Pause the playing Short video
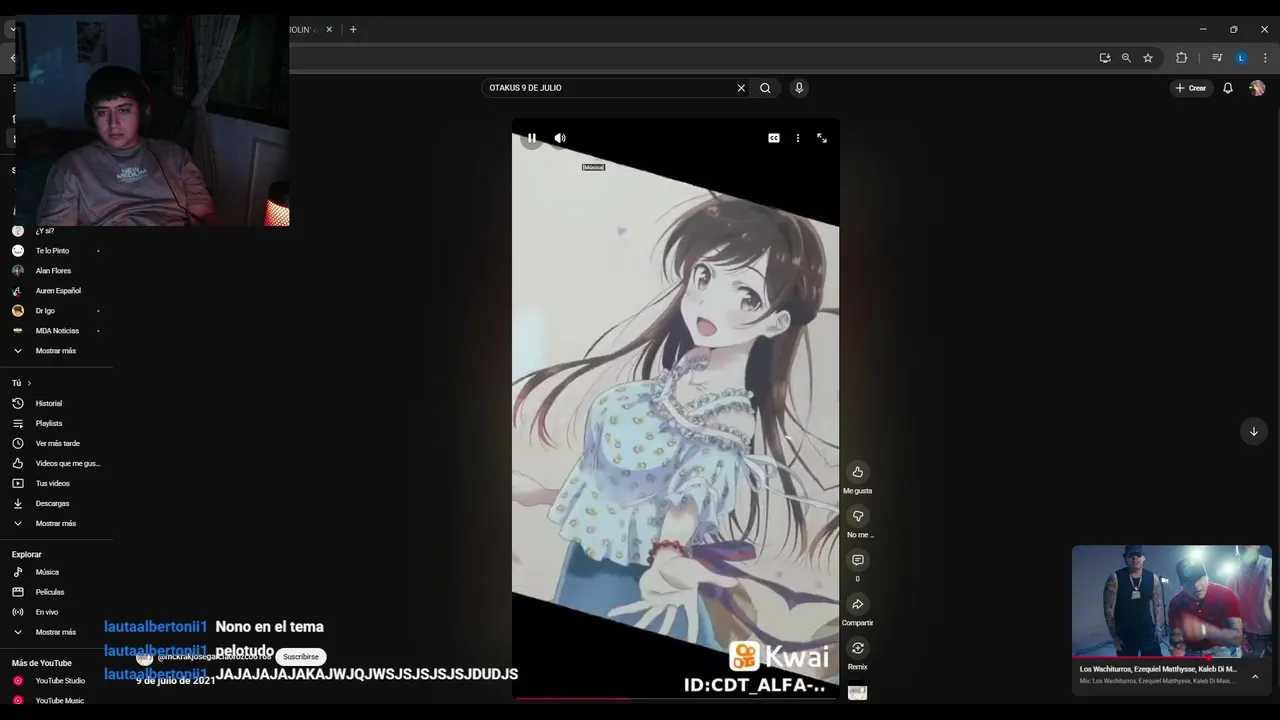 pos(532,138)
